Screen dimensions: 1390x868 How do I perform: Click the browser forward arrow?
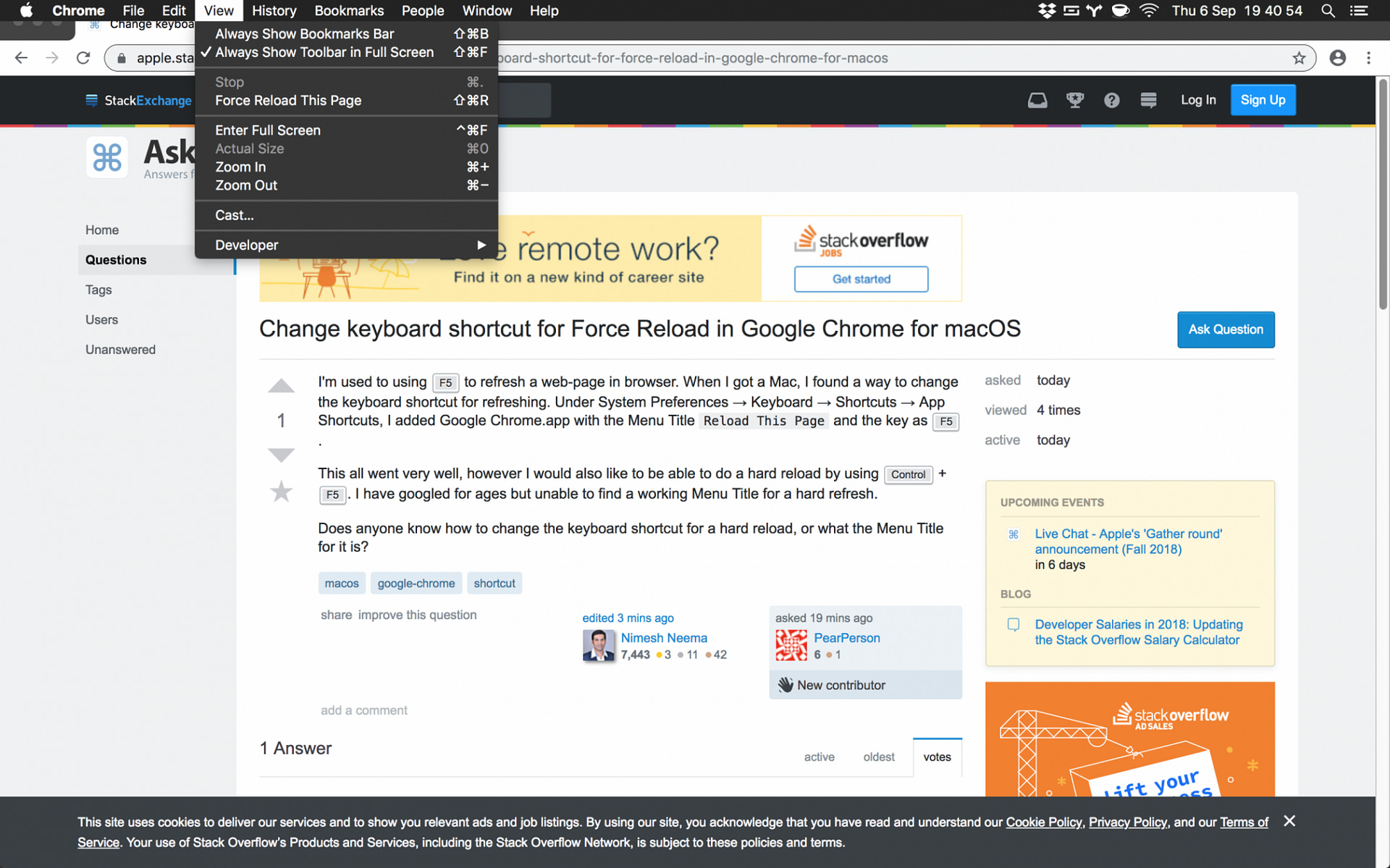click(52, 58)
